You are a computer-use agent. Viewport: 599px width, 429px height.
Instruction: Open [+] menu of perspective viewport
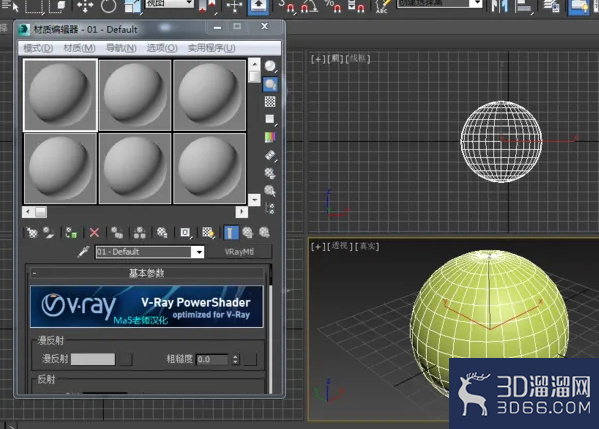(x=318, y=246)
